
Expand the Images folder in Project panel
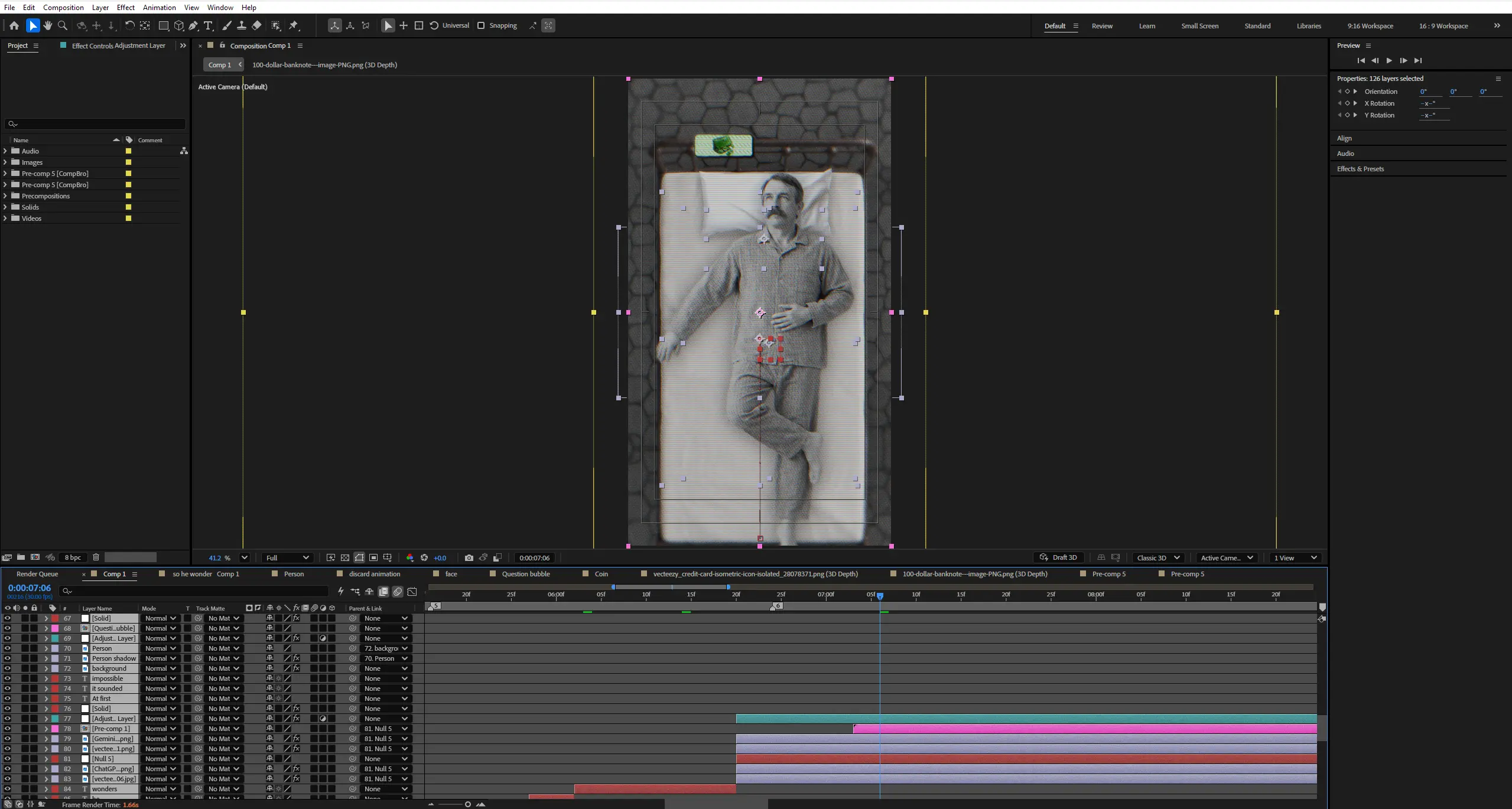[x=5, y=162]
